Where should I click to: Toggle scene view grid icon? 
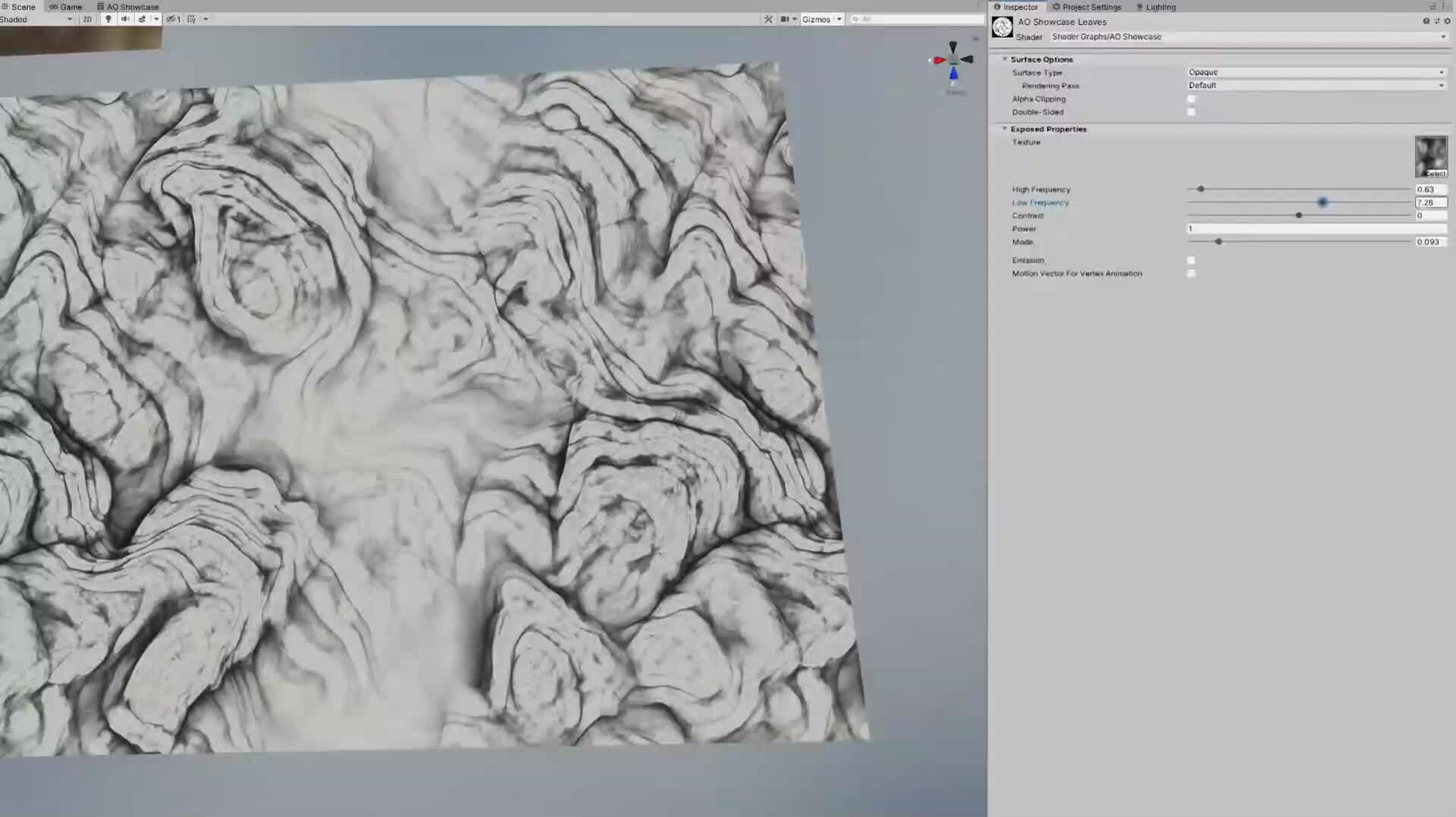(x=192, y=19)
